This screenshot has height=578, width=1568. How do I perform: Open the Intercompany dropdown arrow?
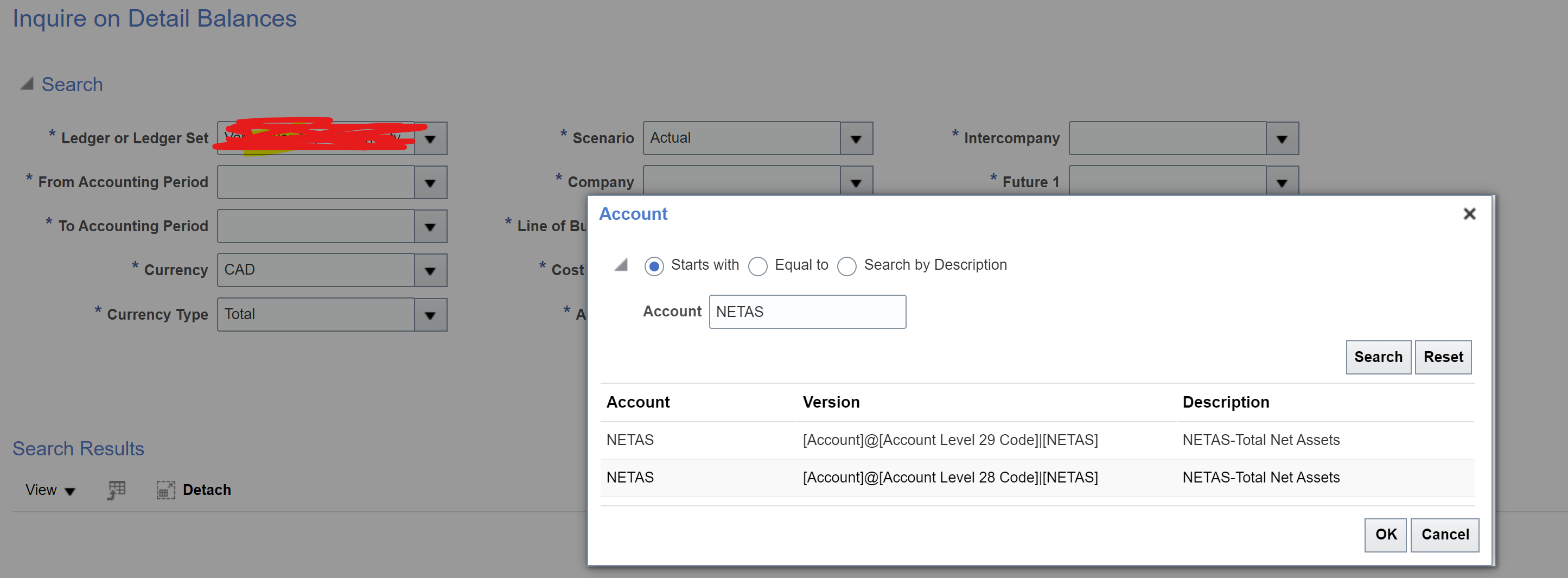point(1282,138)
